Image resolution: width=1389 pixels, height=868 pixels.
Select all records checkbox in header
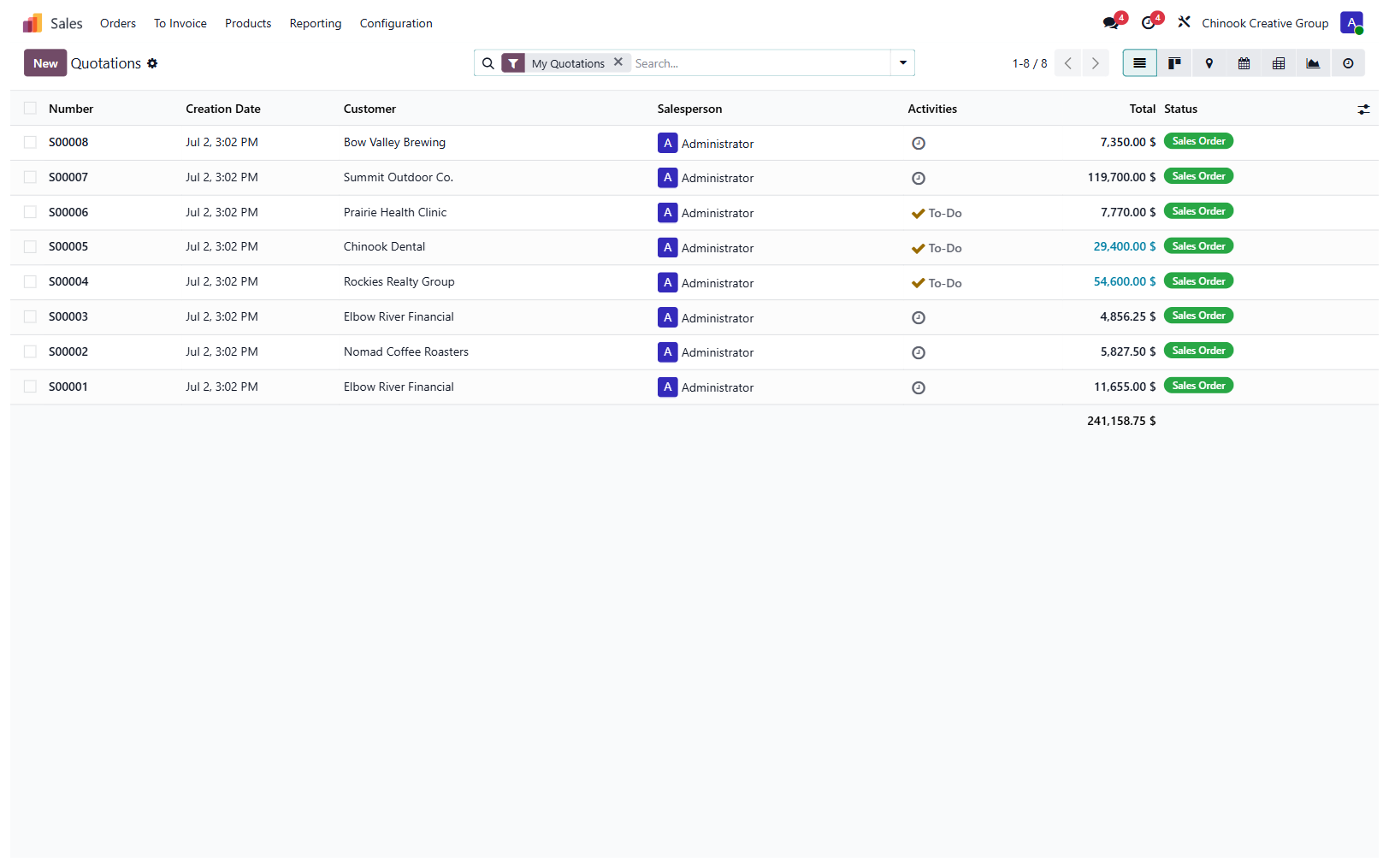coord(30,108)
